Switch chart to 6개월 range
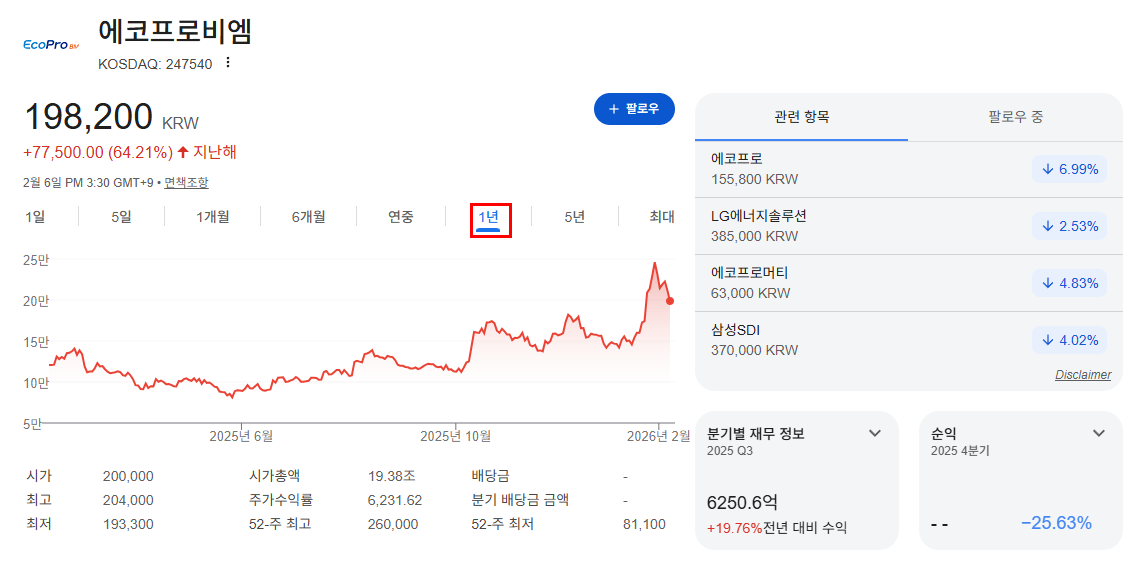 pos(308,216)
